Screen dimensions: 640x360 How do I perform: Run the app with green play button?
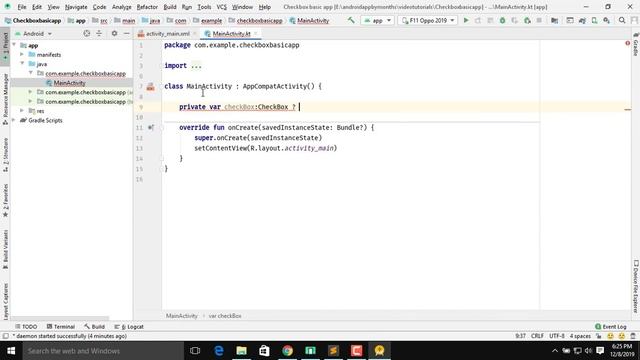(466, 20)
